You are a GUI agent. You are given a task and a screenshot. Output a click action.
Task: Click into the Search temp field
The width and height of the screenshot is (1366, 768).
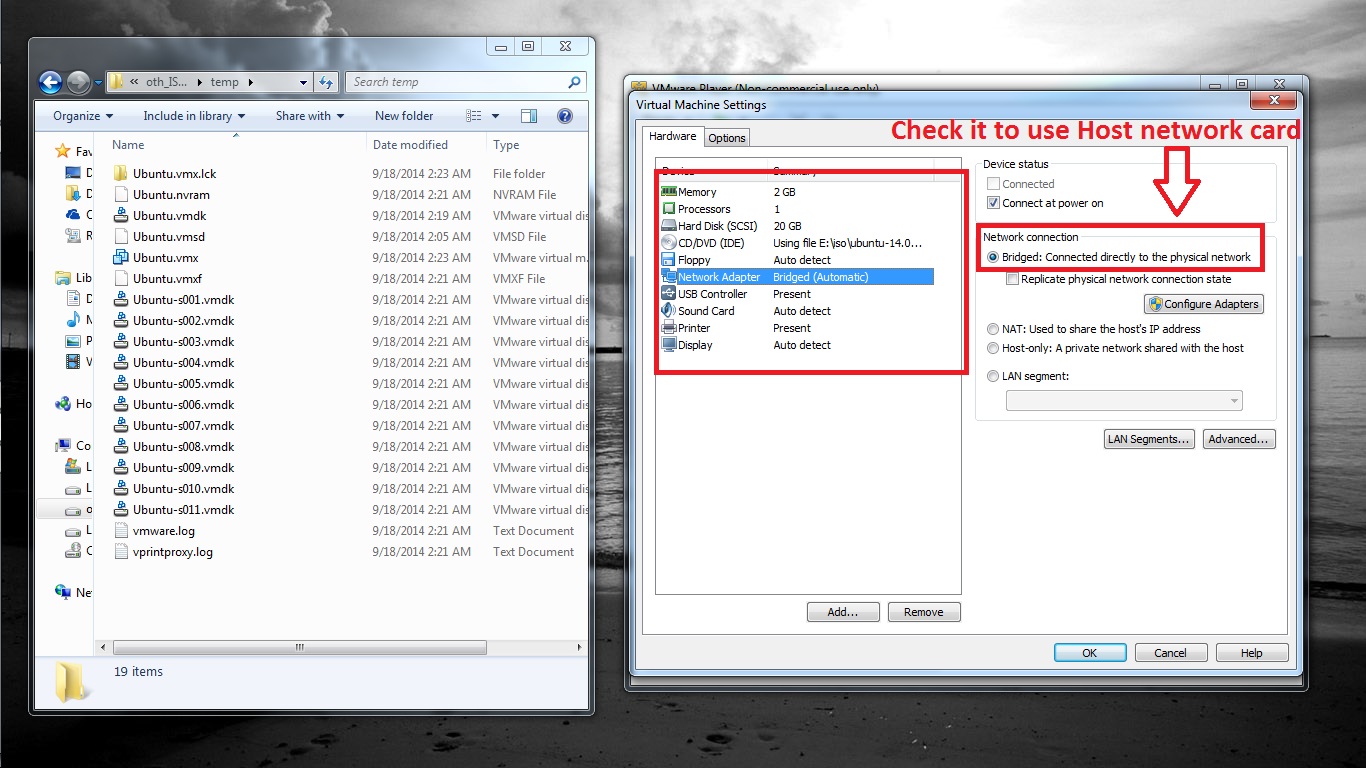(456, 82)
